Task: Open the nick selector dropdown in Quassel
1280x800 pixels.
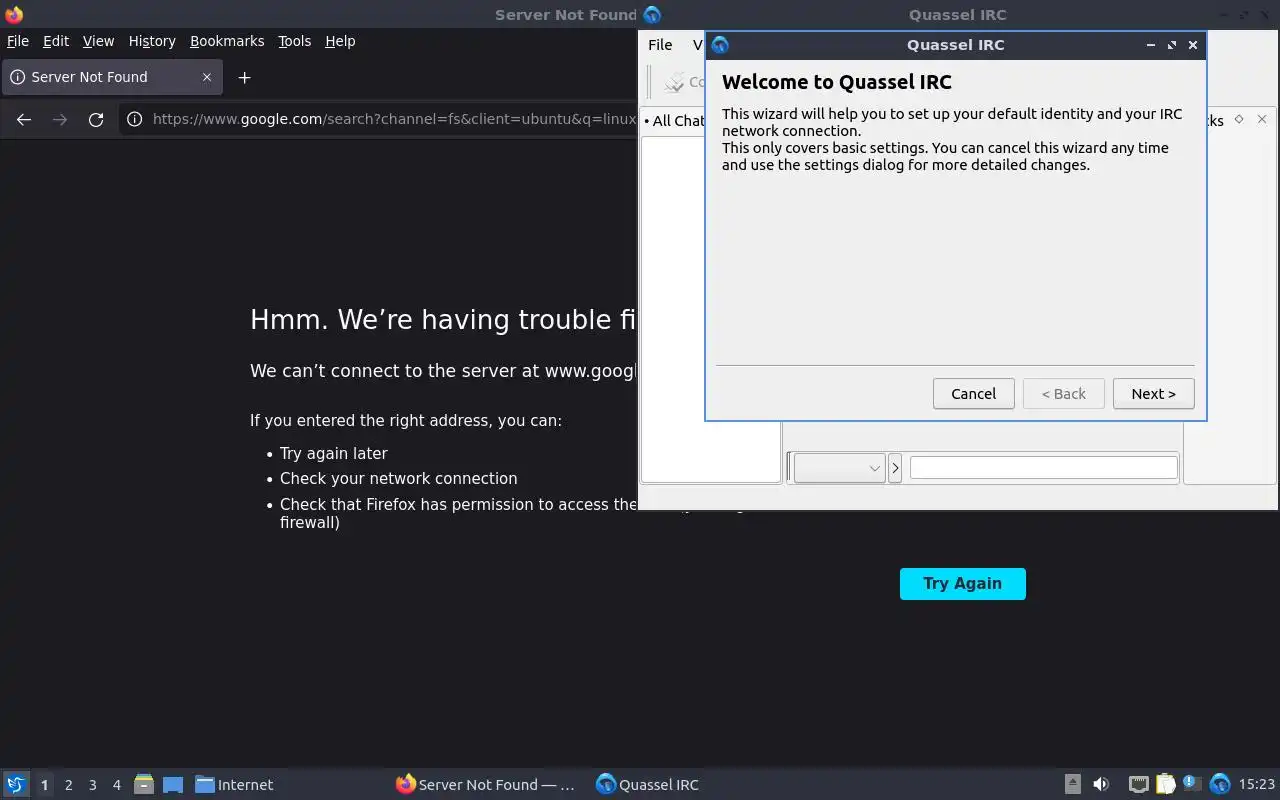Action: [839, 468]
